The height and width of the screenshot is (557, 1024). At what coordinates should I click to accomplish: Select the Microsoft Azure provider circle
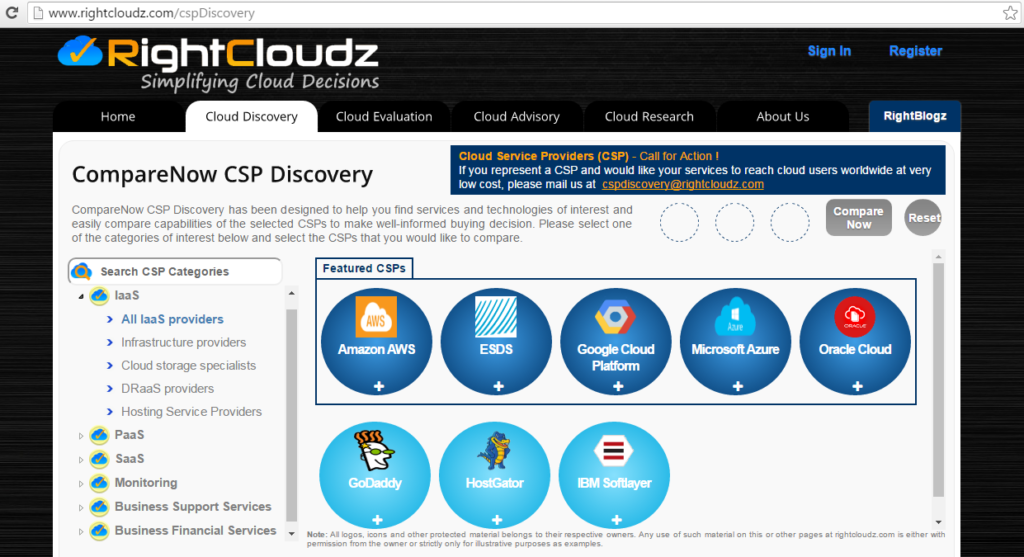735,342
